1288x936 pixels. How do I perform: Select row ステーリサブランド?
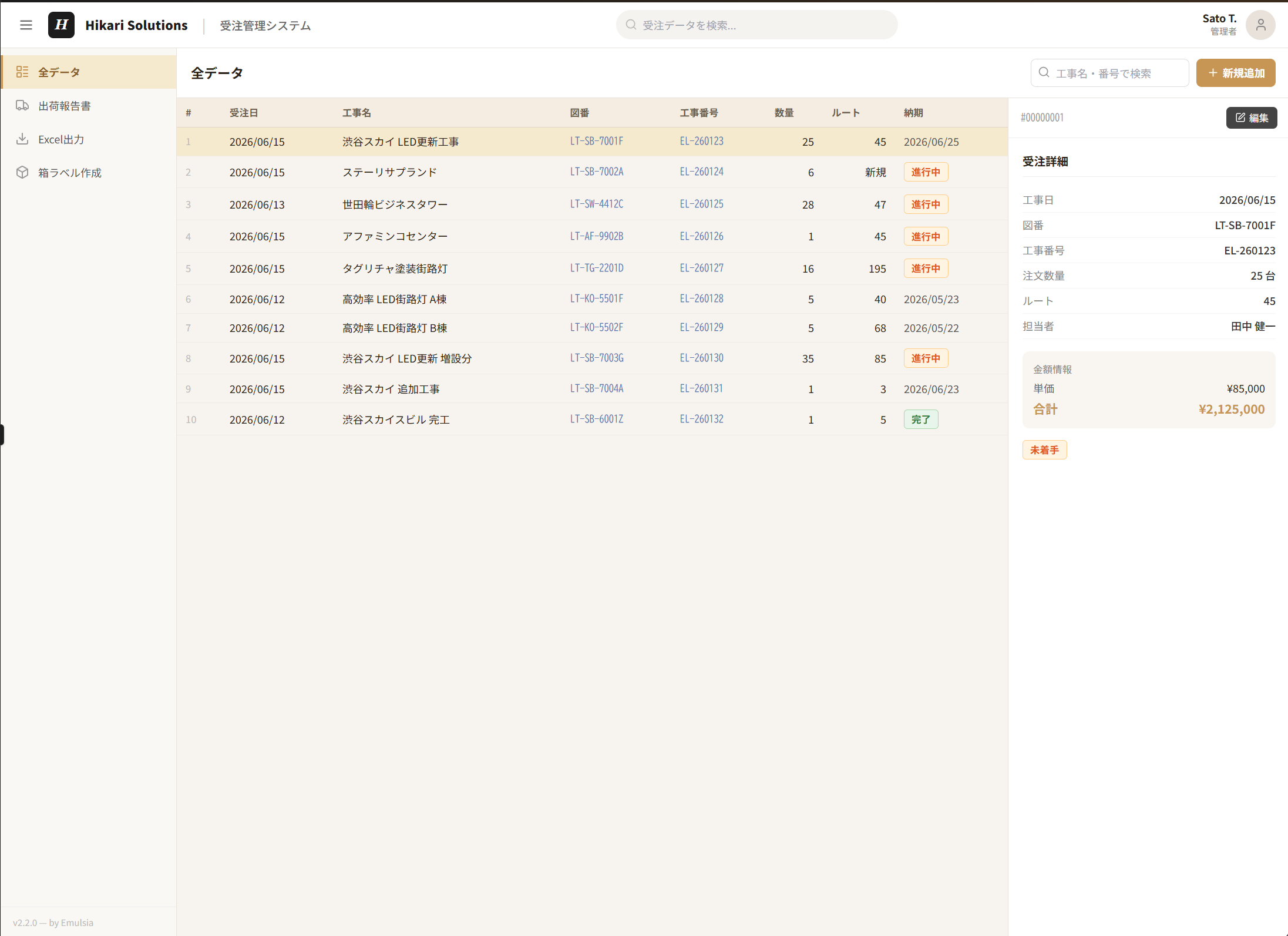592,172
